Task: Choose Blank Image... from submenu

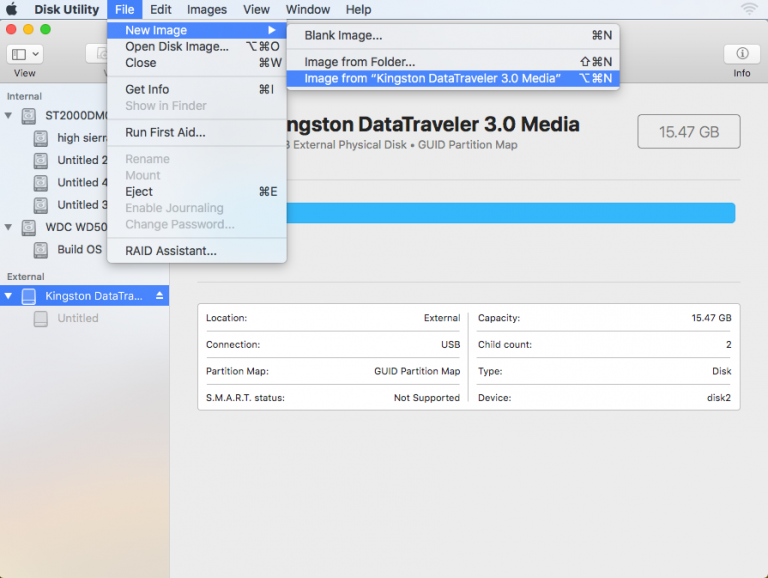Action: pos(453,35)
